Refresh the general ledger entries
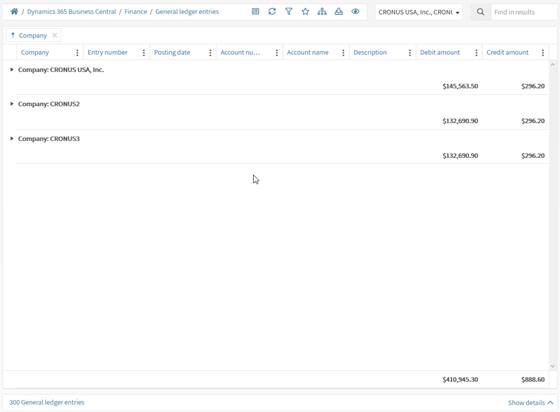Viewport: 560px width, 412px height. [x=272, y=11]
